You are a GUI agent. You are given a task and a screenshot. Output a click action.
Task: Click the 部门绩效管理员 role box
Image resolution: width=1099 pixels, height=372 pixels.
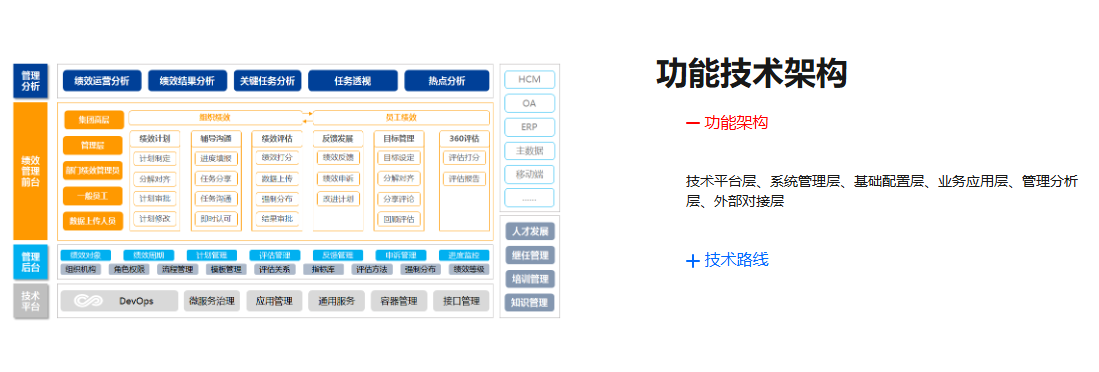pyautogui.click(x=93, y=170)
